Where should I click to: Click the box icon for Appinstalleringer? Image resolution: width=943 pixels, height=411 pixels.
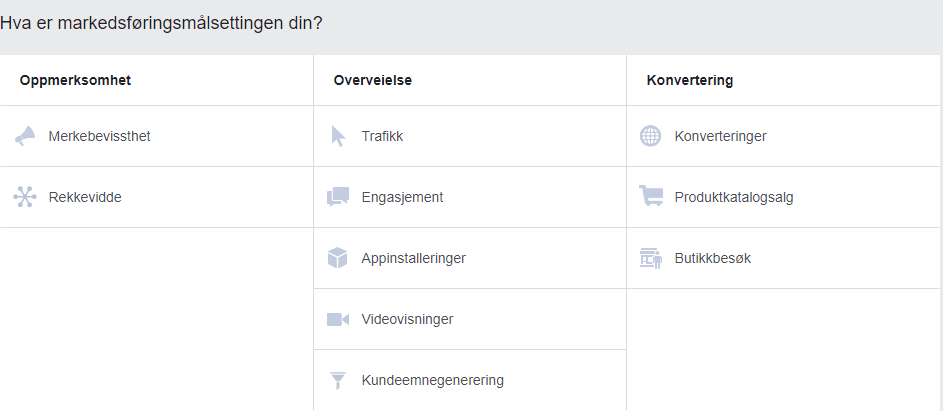coord(338,258)
